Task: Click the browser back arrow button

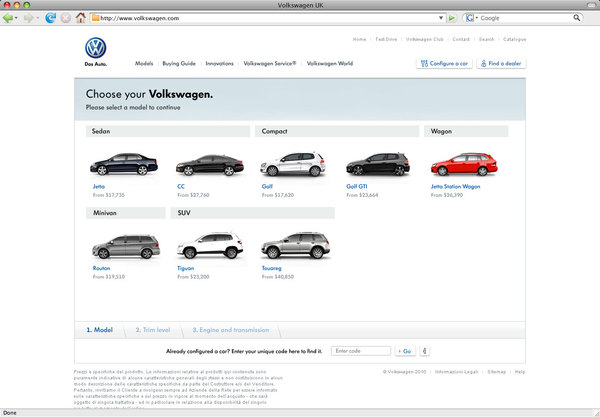Action: click(10, 18)
